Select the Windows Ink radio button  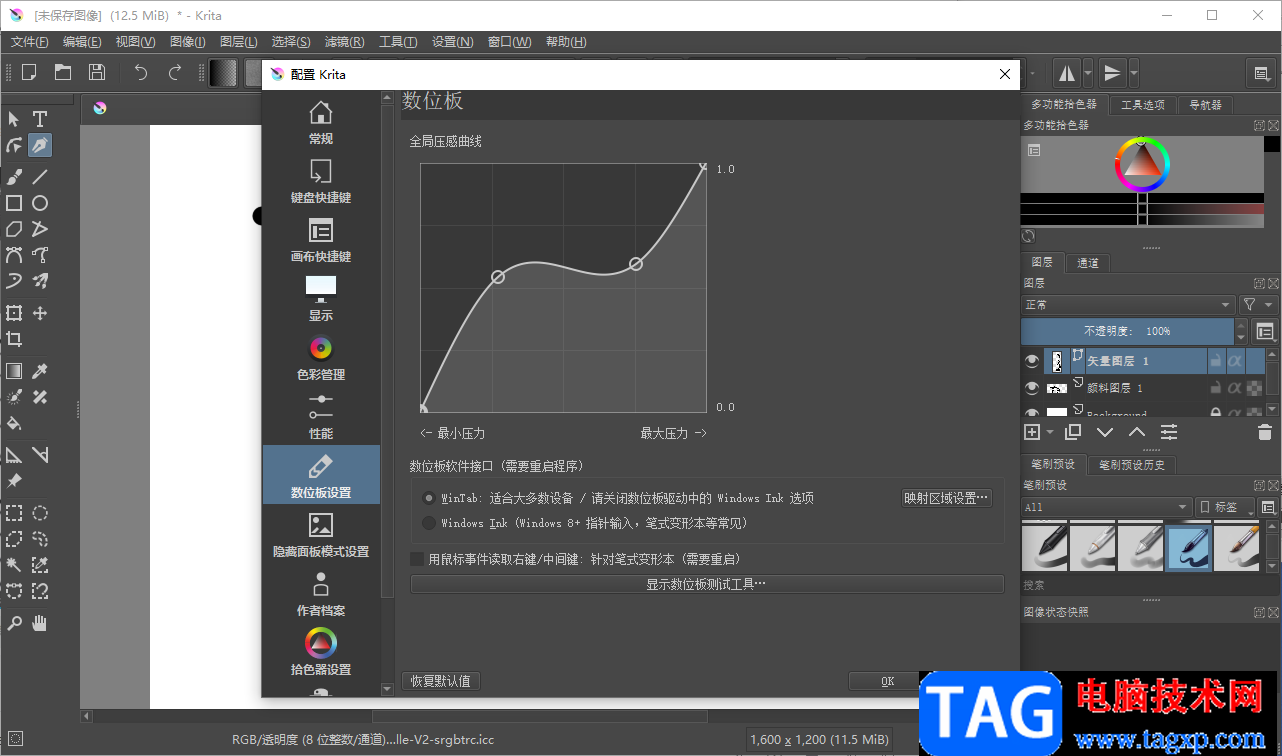[x=429, y=523]
